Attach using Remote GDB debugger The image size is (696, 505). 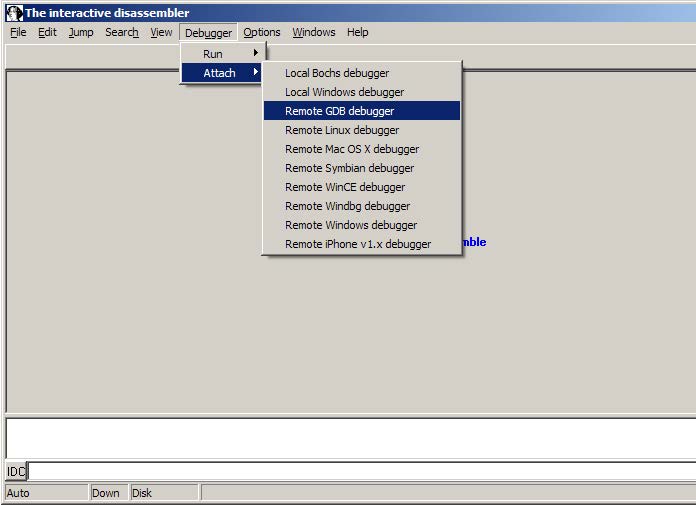pos(339,111)
